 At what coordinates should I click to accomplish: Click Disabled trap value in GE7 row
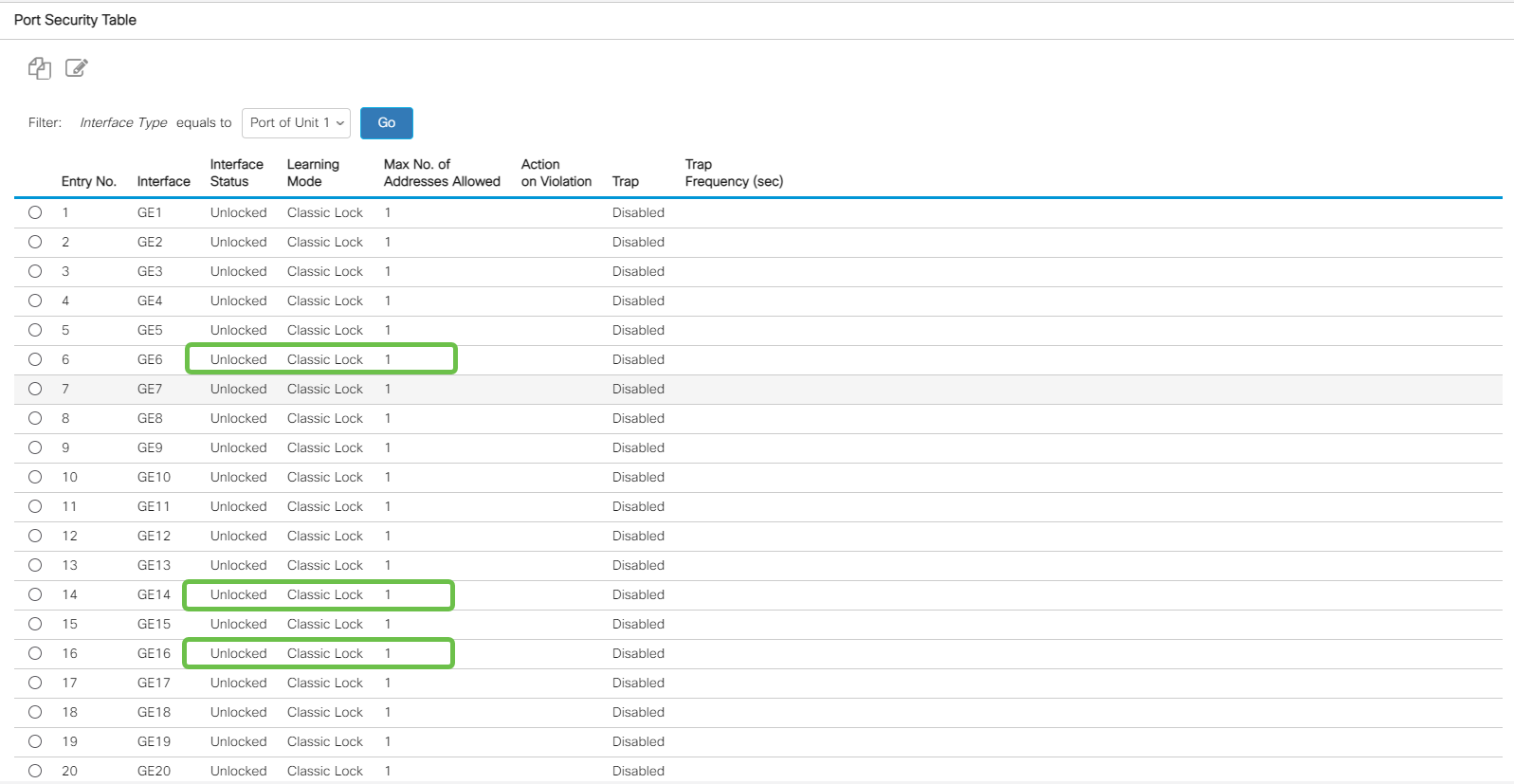(638, 389)
